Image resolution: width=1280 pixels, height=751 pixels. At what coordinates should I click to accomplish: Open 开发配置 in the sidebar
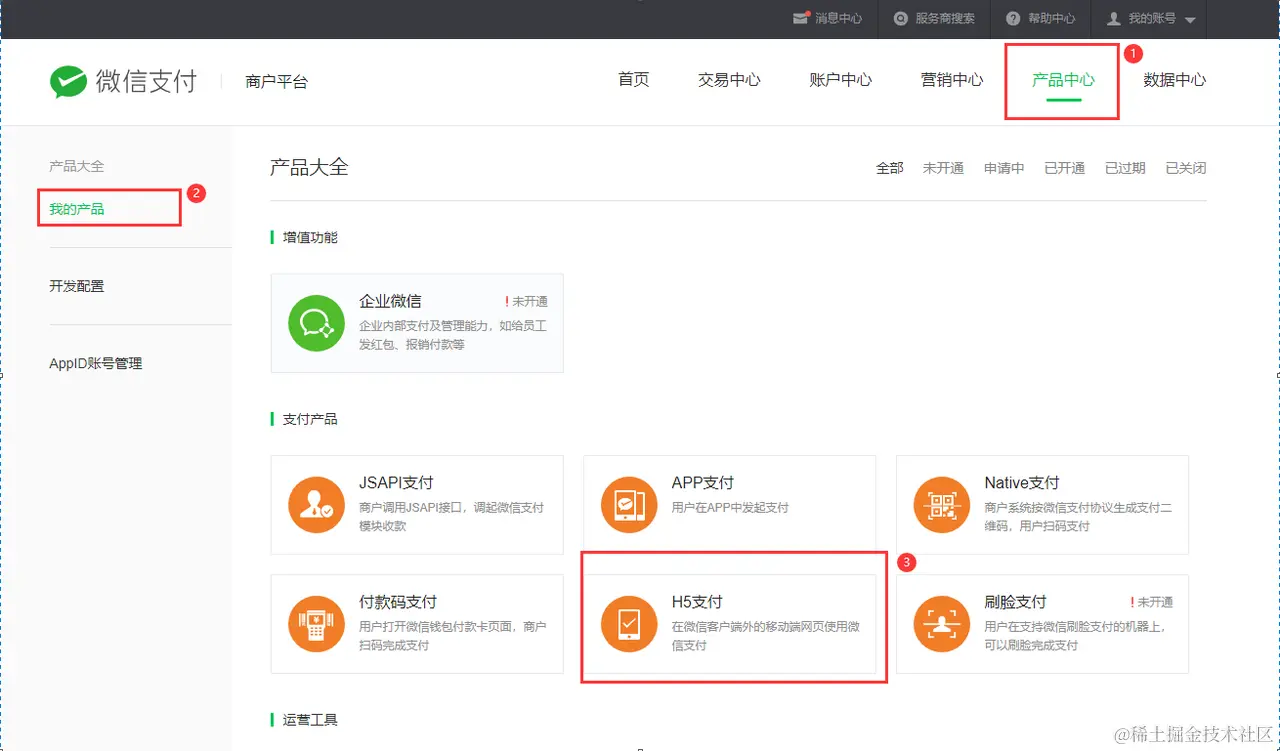[77, 286]
